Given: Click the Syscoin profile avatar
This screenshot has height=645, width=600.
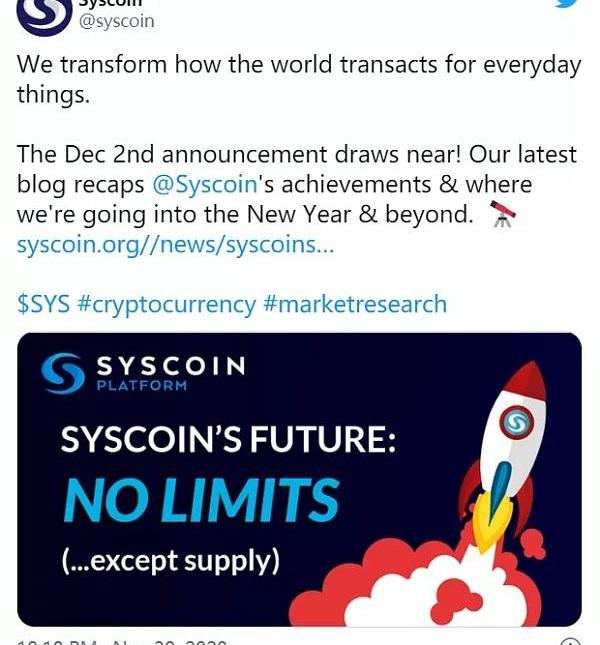Looking at the screenshot, I should click(x=43, y=12).
